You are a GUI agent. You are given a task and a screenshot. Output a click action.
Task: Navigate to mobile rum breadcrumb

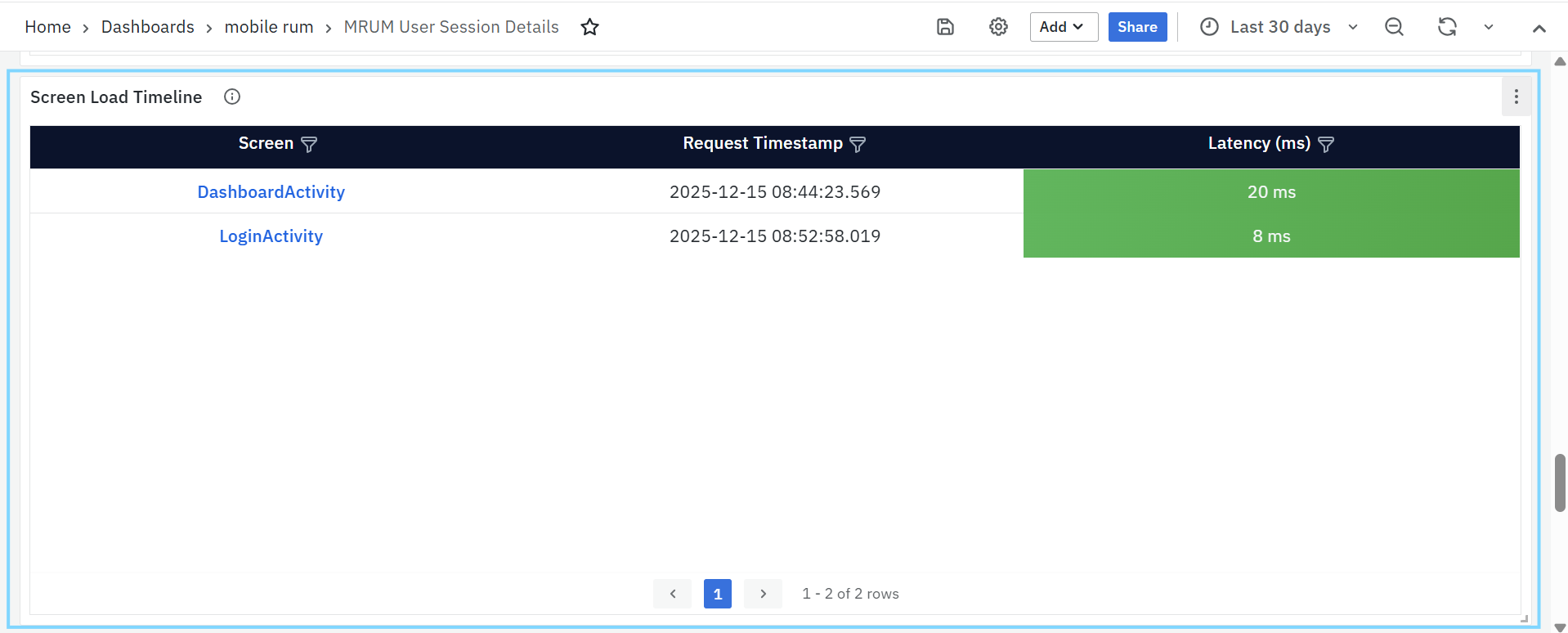coord(268,27)
